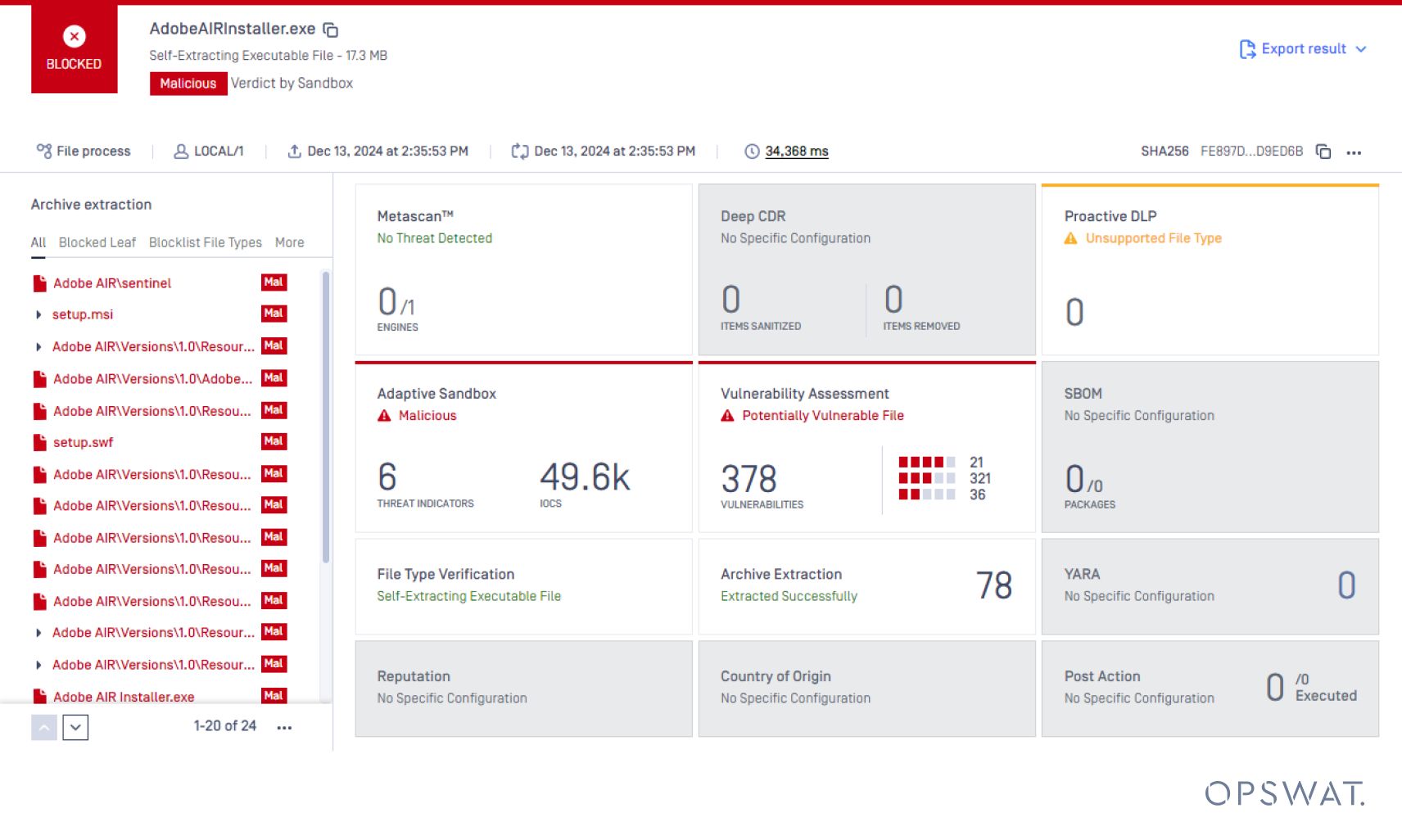Screen dimensions: 1402x840
Task: Click the vulnerability severity color bars
Action: tap(926, 478)
